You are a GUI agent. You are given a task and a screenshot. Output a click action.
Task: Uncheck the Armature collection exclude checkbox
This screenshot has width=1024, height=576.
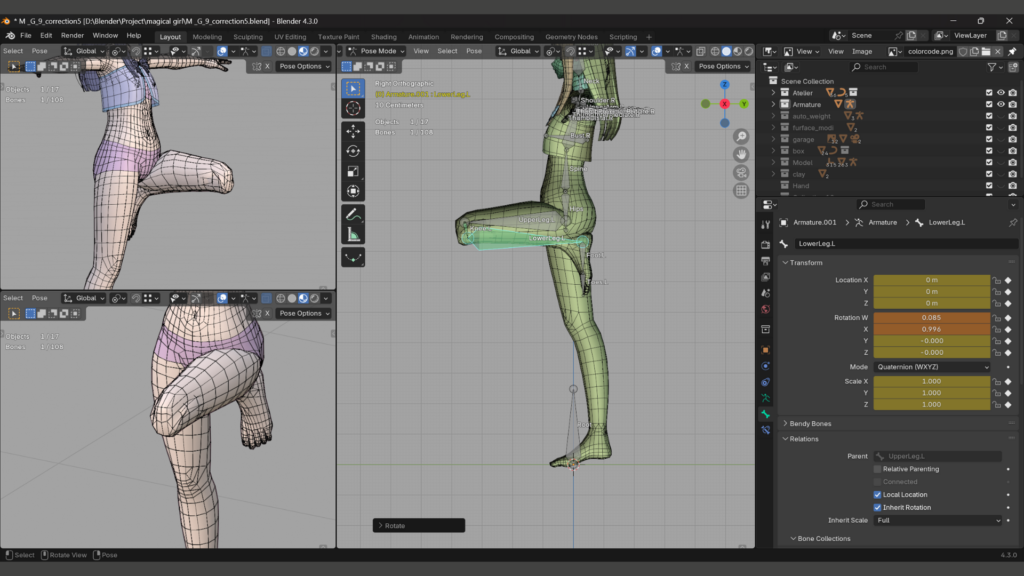tap(989, 104)
